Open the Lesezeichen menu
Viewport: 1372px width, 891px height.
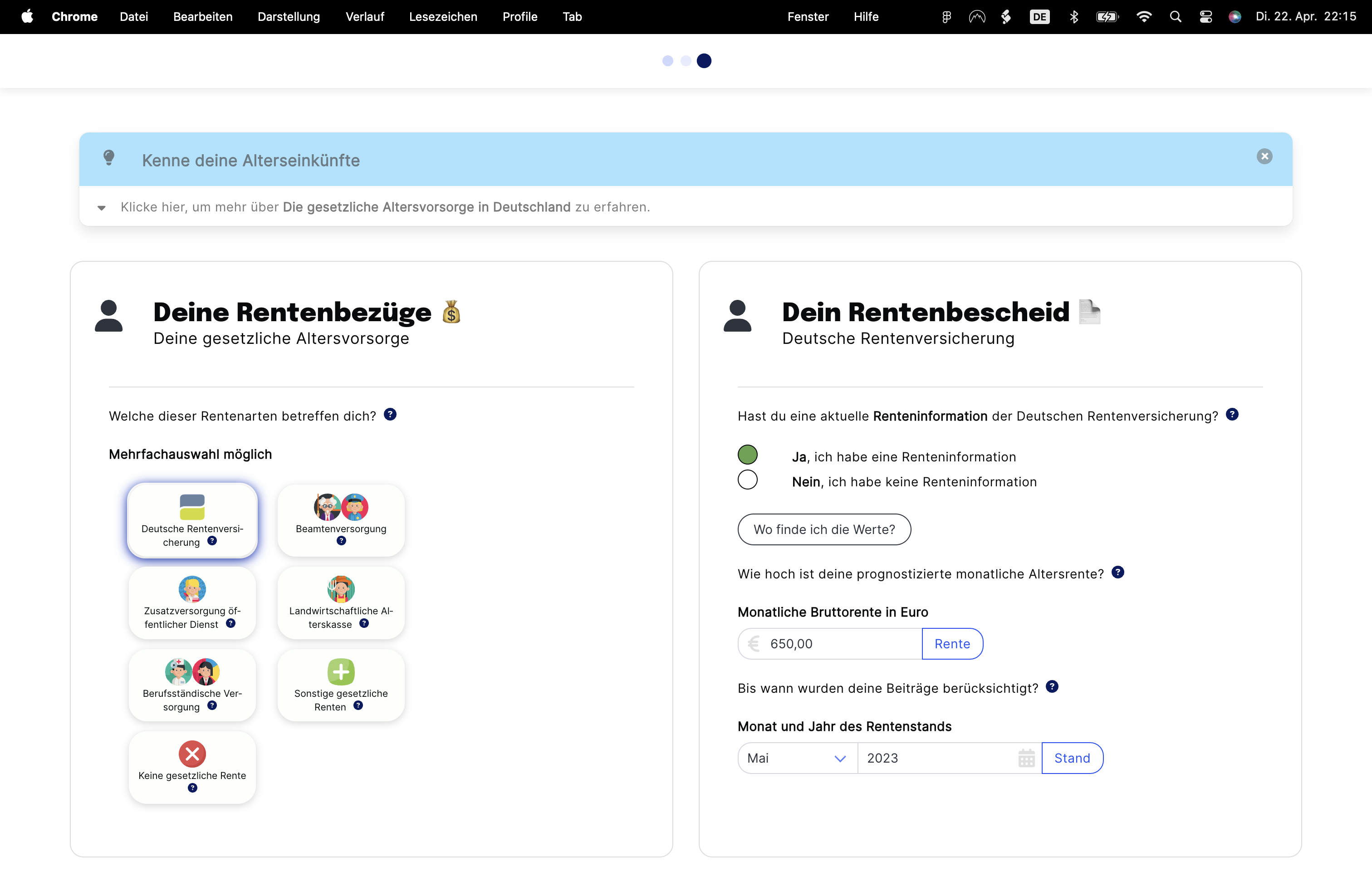point(443,17)
